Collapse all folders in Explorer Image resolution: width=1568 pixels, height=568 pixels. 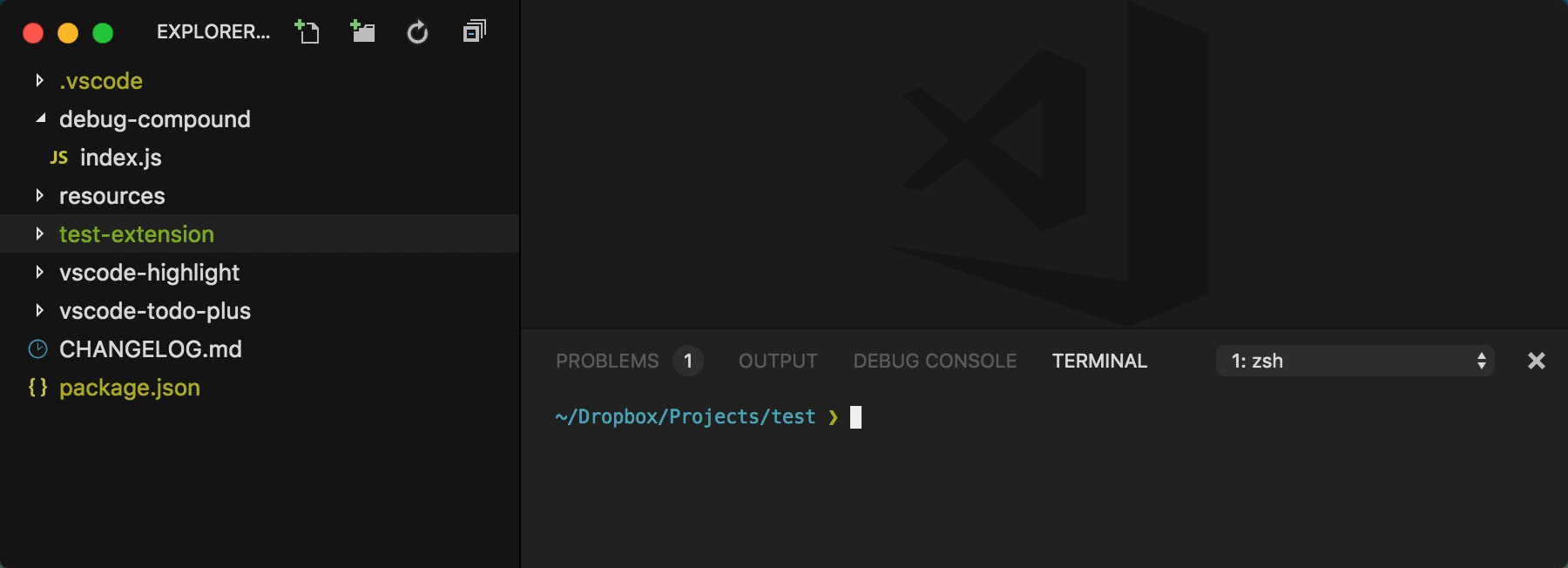pos(474,32)
